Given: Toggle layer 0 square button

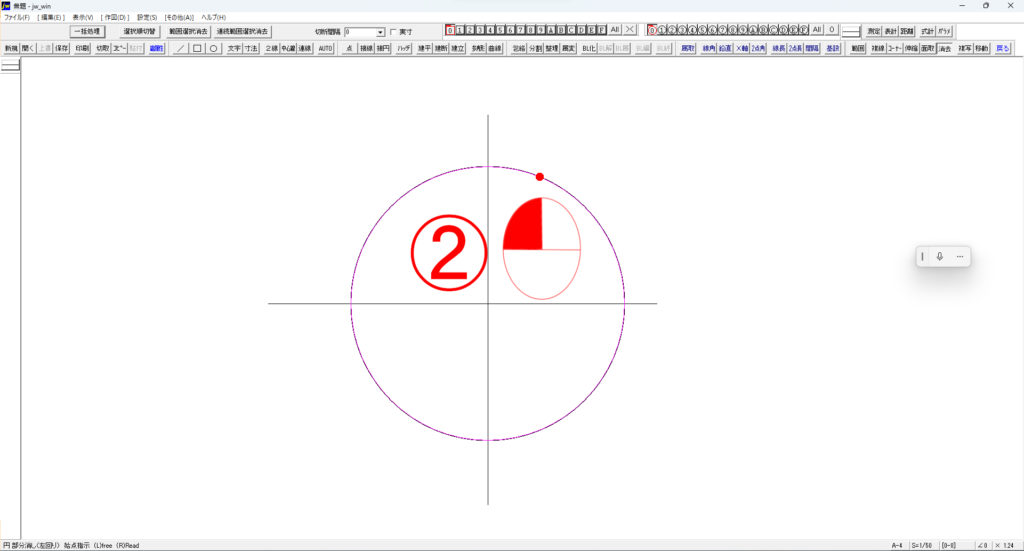Looking at the screenshot, I should click(450, 31).
